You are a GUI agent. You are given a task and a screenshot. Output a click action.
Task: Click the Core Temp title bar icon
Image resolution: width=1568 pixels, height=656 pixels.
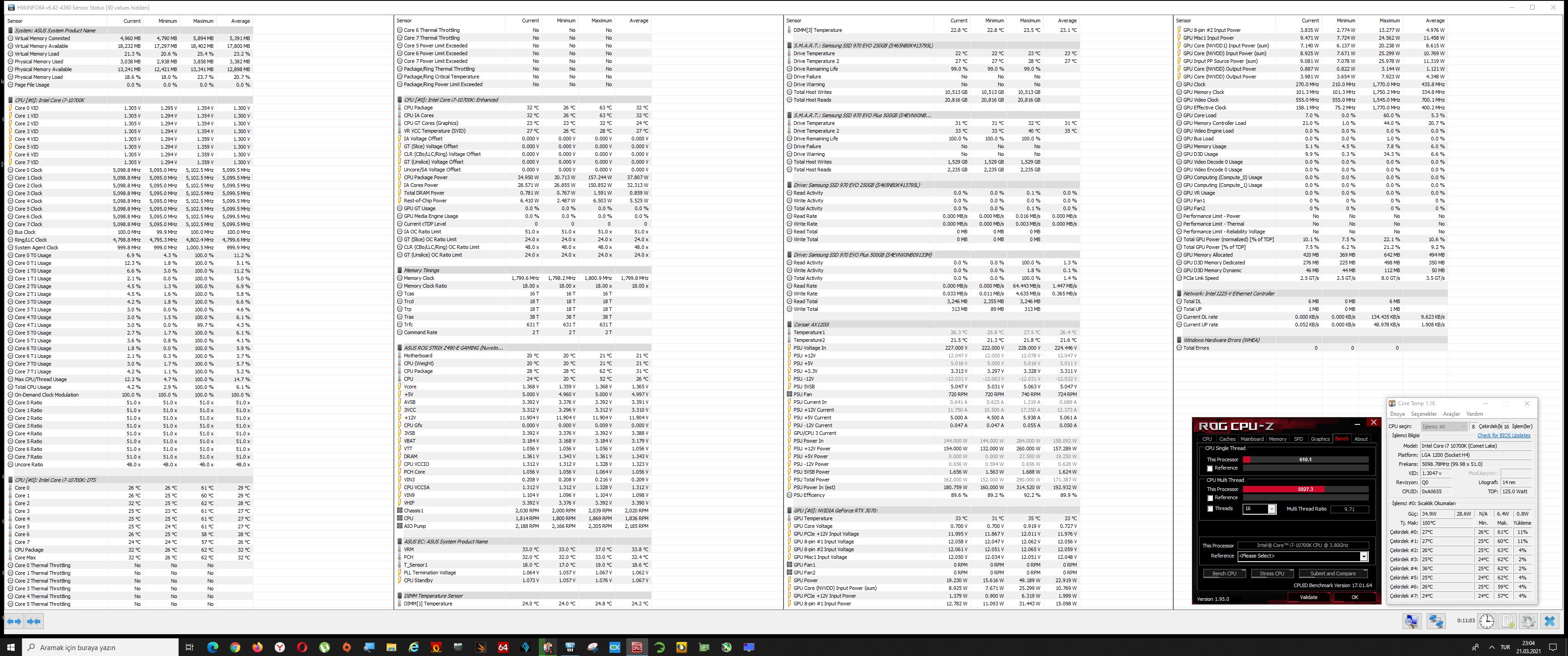pos(1392,403)
